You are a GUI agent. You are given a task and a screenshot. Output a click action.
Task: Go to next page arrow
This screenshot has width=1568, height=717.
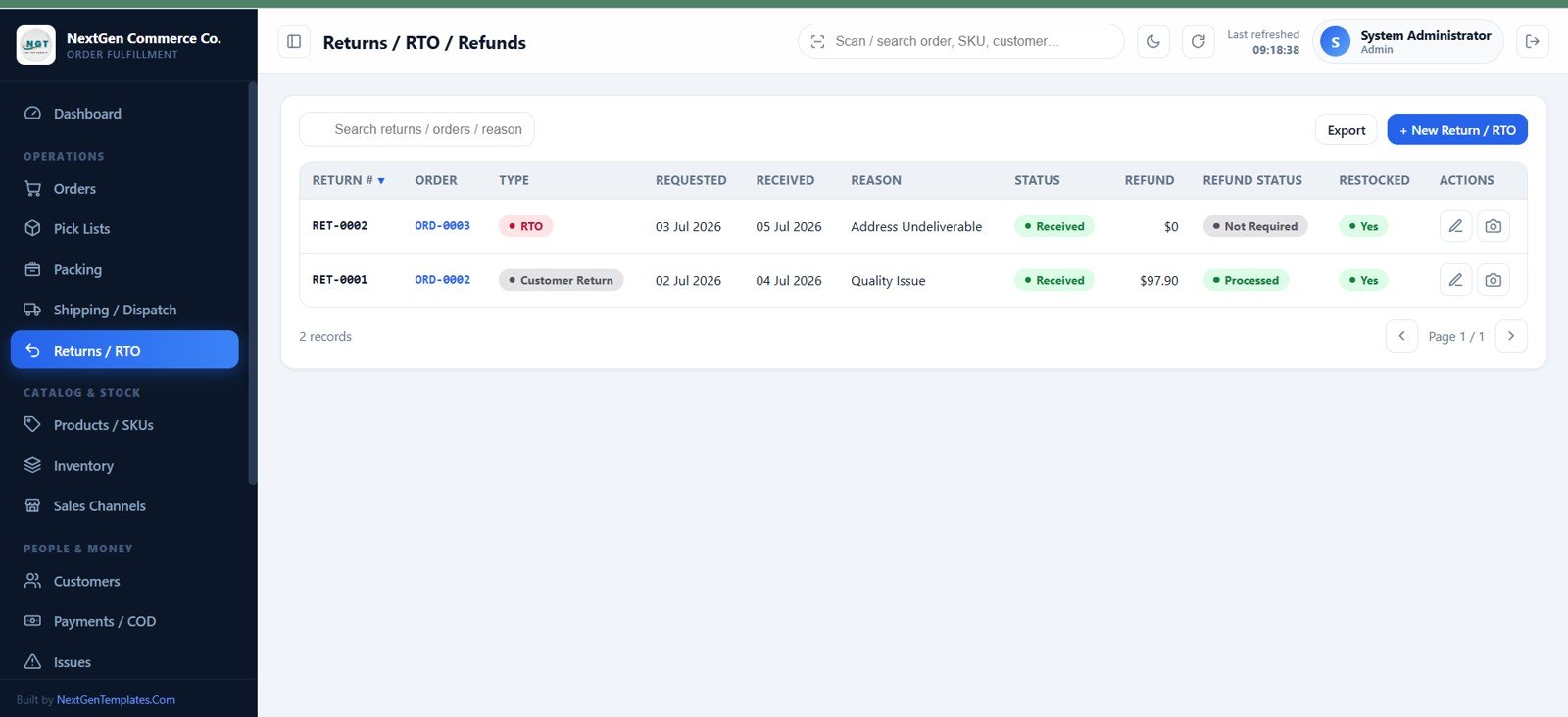[x=1511, y=336]
